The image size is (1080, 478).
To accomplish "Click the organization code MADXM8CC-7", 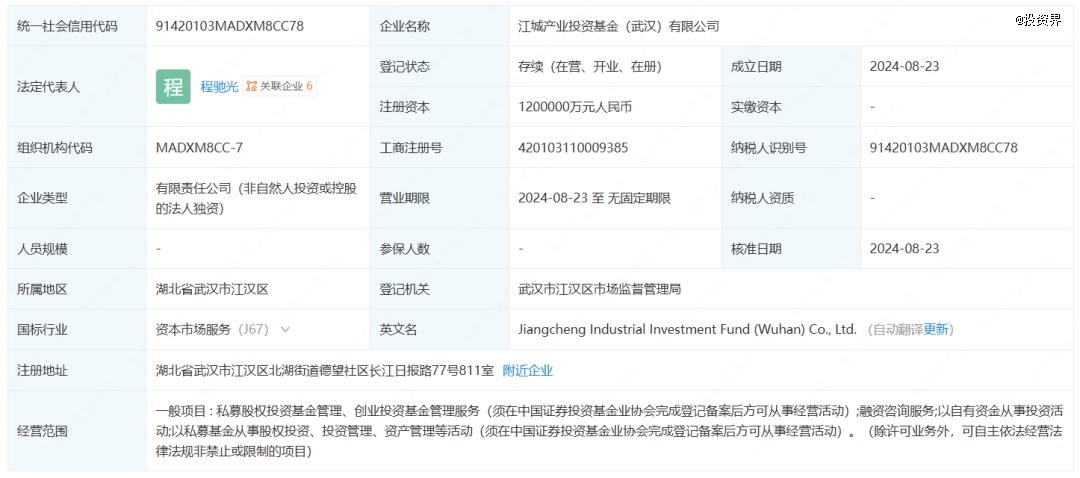I will [x=199, y=148].
